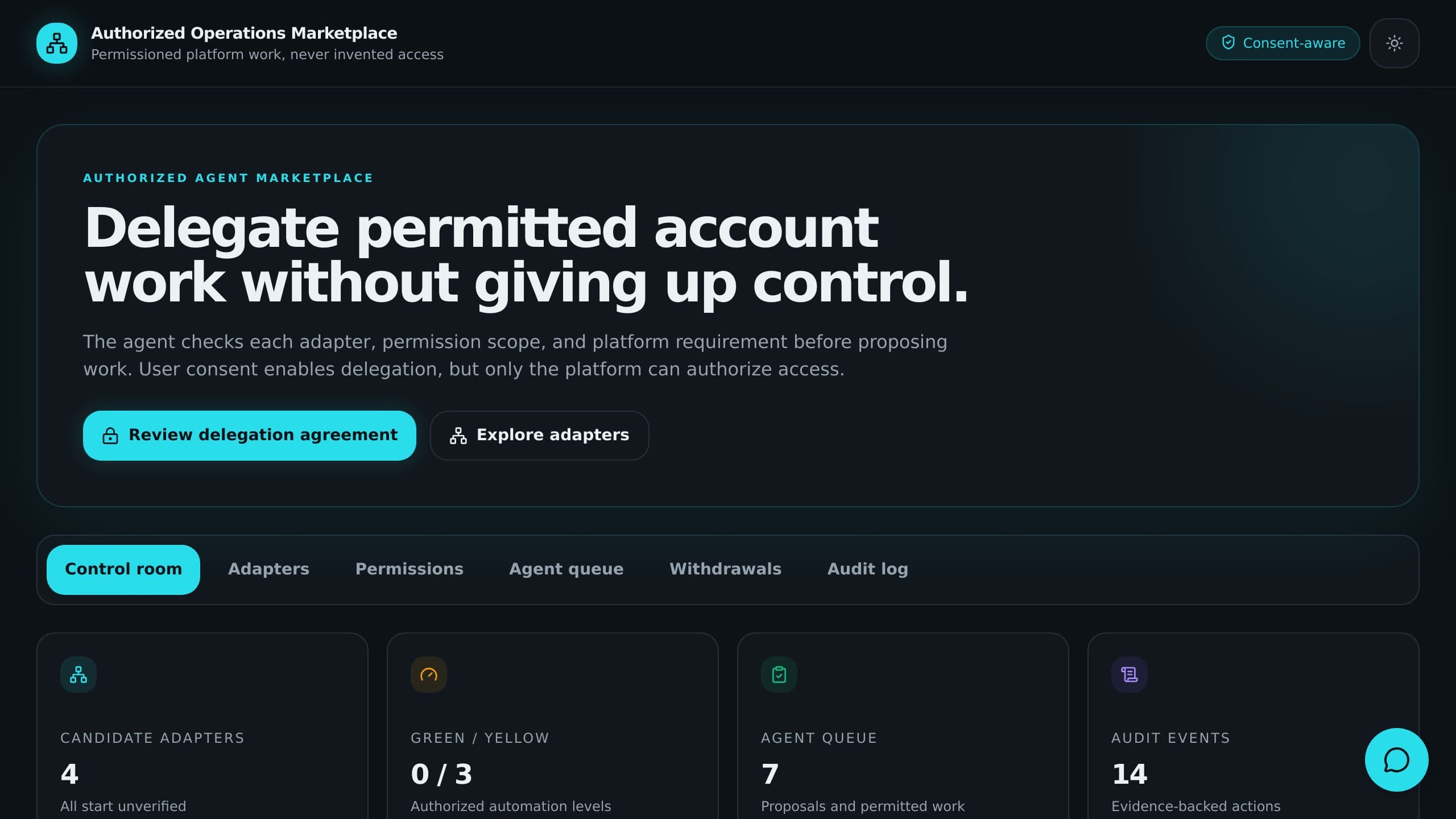This screenshot has height=819, width=1456.
Task: Toggle the light/dark theme sun button
Action: (x=1394, y=43)
